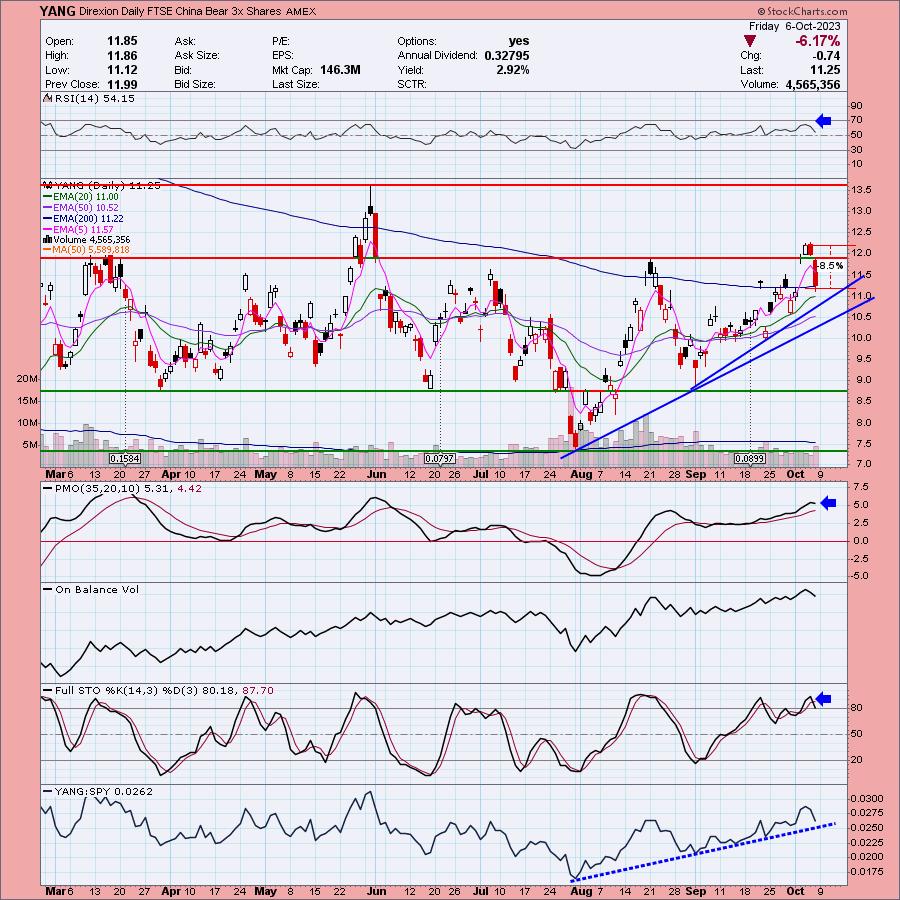Click the 8.5% annotation label near price
Screen dimensions: 900x900
pos(832,266)
